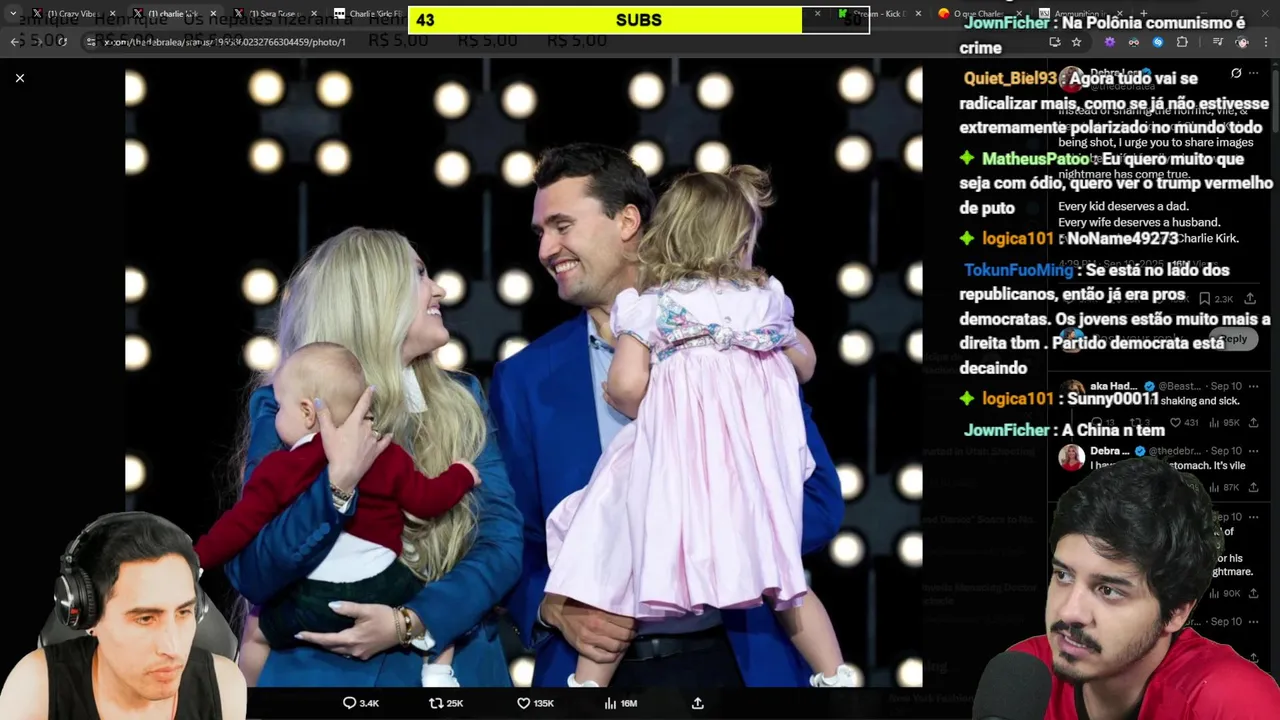
Task: View the 90K views count on reply
Action: click(1223, 594)
